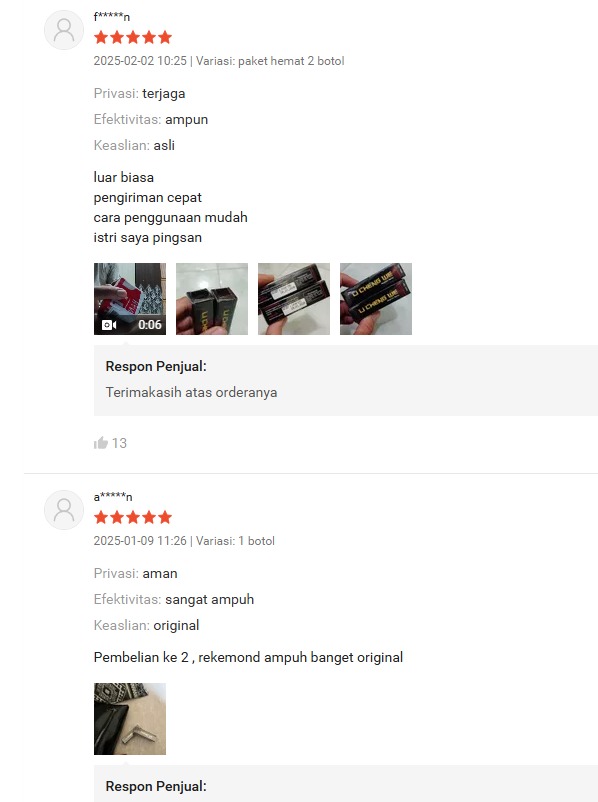Click the five-star rating on second review
The height and width of the screenshot is (802, 598).
tap(133, 517)
